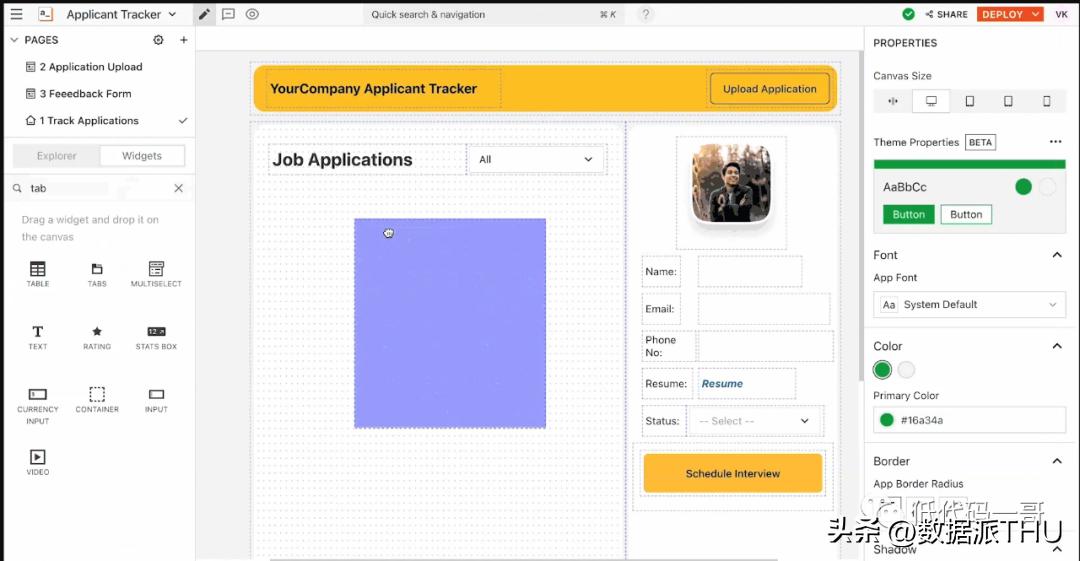Select the green primary color circle
This screenshot has width=1080, height=561.
(882, 369)
